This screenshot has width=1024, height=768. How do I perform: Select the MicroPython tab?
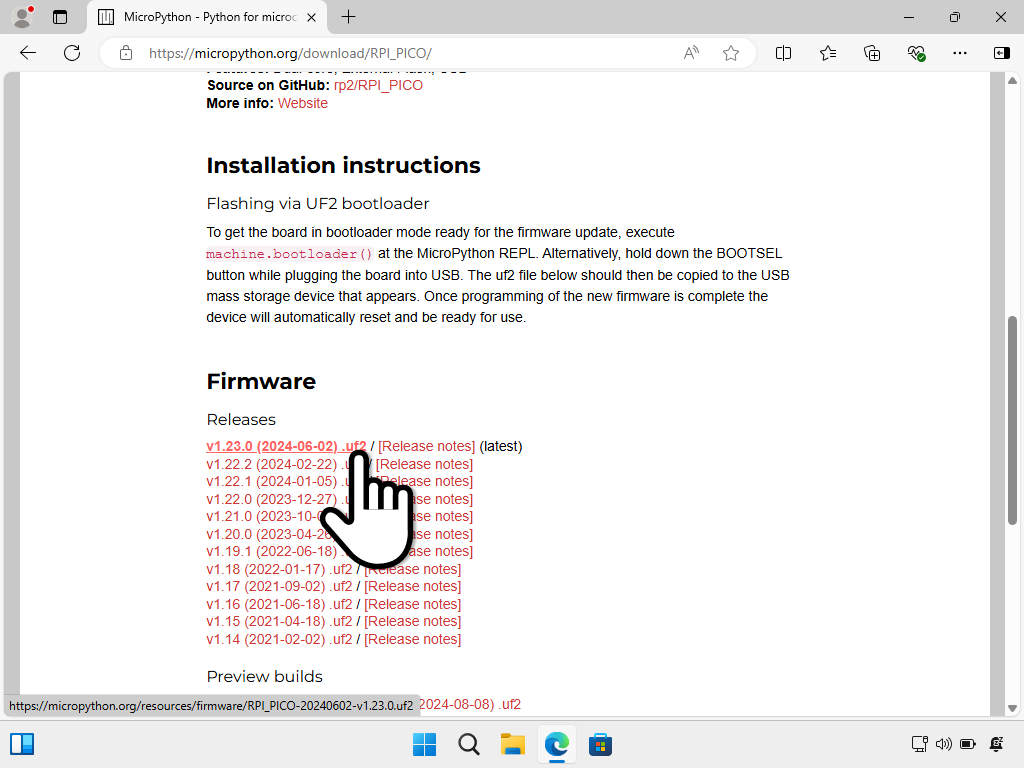point(207,18)
